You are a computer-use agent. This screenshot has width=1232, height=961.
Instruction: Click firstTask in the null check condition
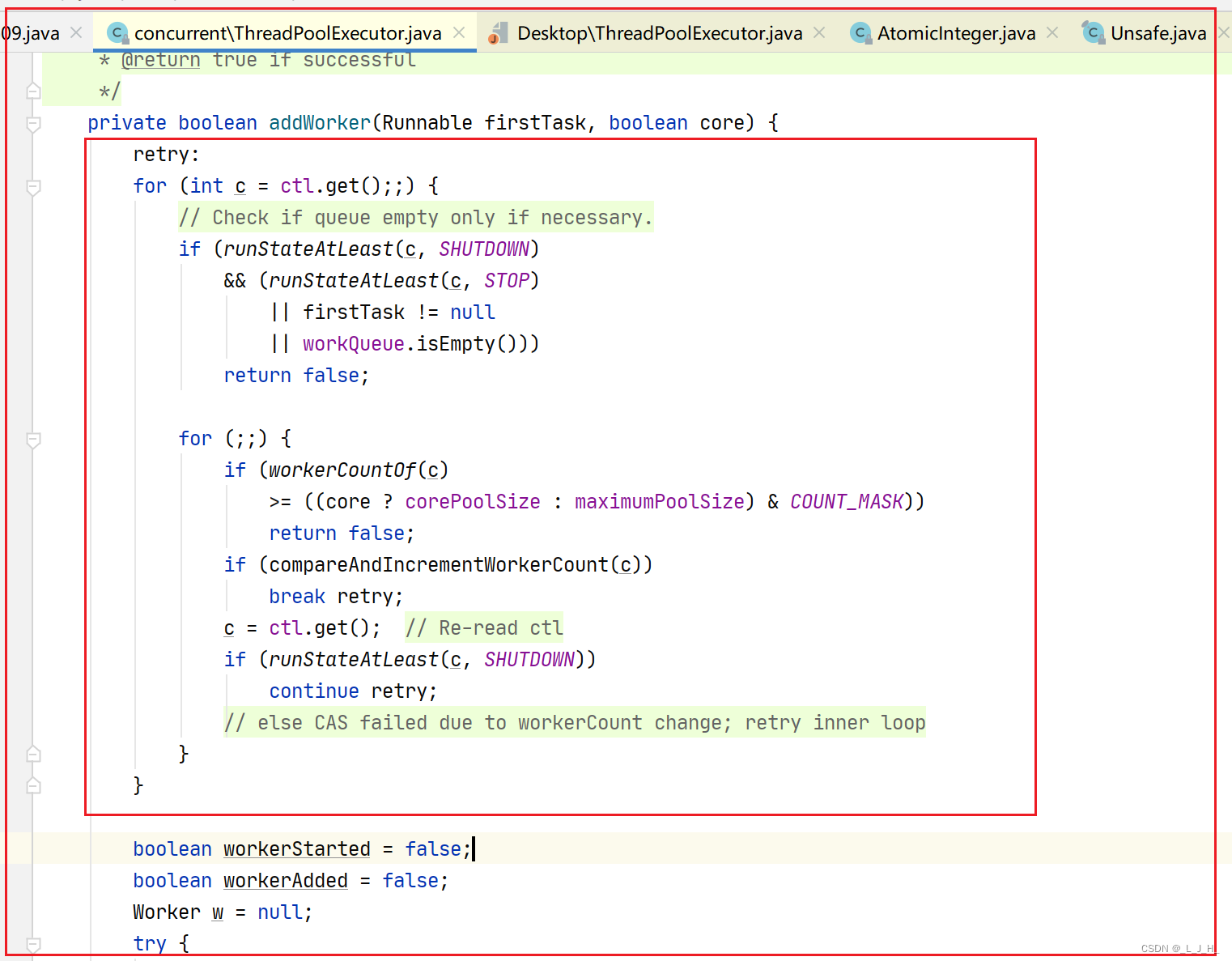(x=354, y=313)
